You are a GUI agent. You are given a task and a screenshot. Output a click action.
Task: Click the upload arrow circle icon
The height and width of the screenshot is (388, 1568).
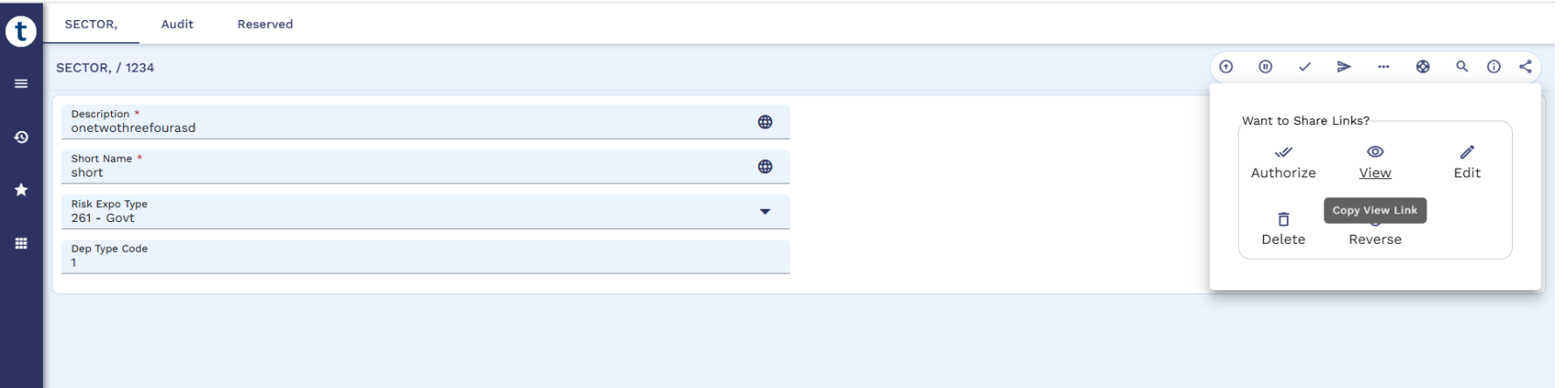pyautogui.click(x=1226, y=66)
